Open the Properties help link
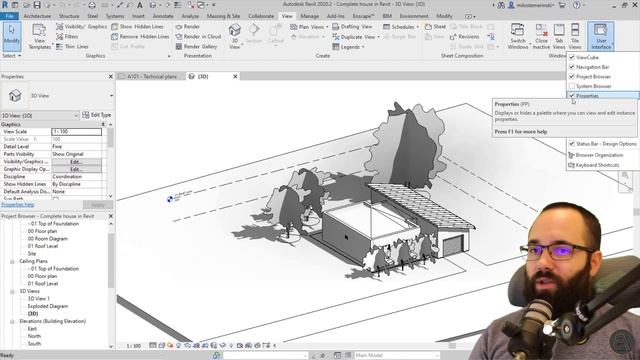 click(18, 205)
